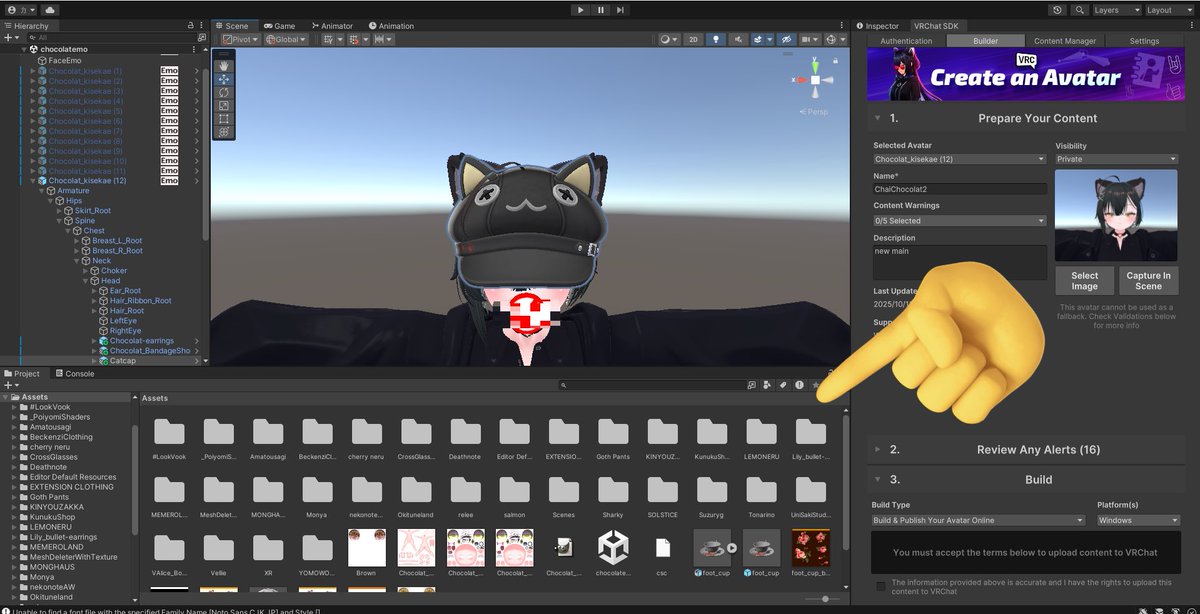Click the avatar Name input field
This screenshot has height=614, width=1200.
(960, 189)
